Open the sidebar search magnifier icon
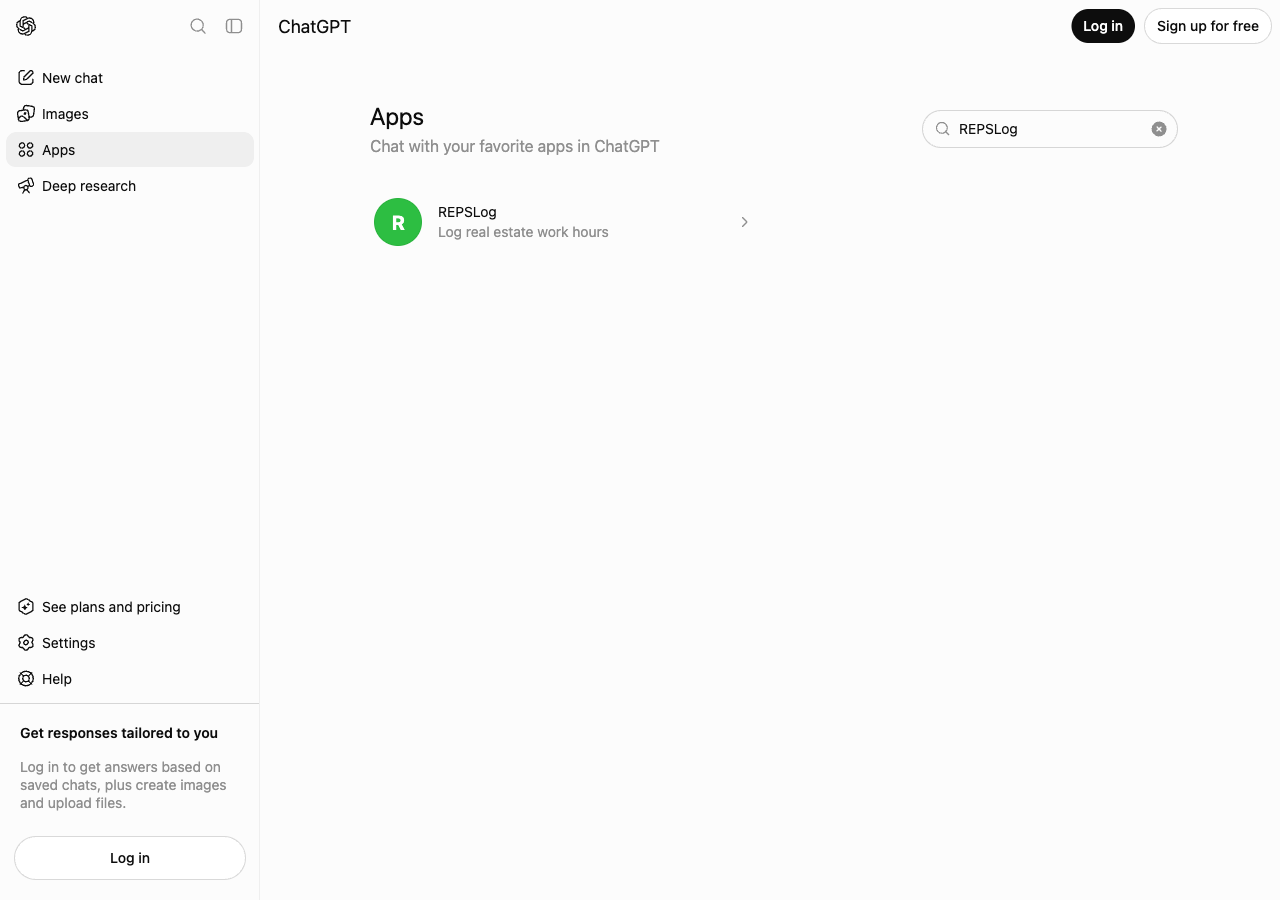The width and height of the screenshot is (1280, 900). click(198, 26)
